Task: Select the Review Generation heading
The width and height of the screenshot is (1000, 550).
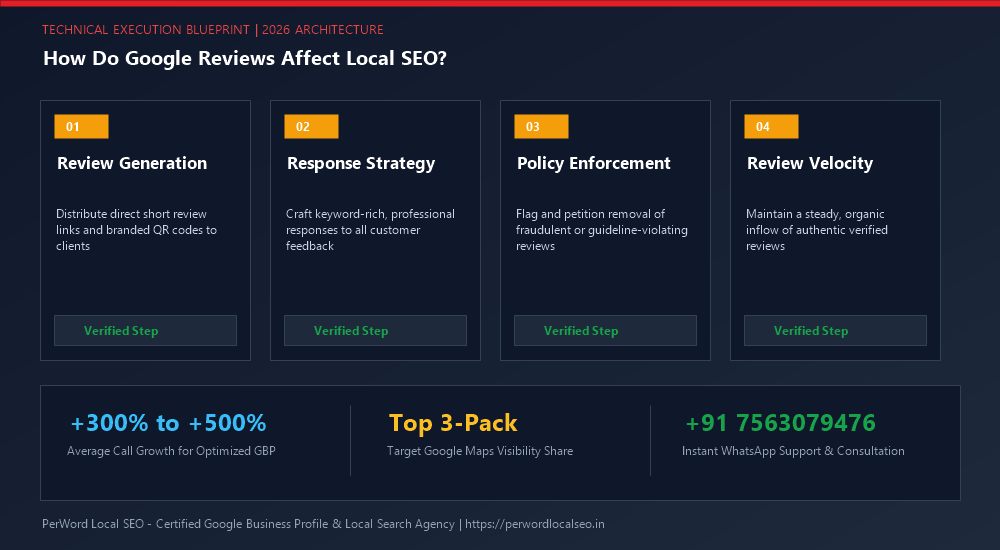Action: [x=132, y=163]
